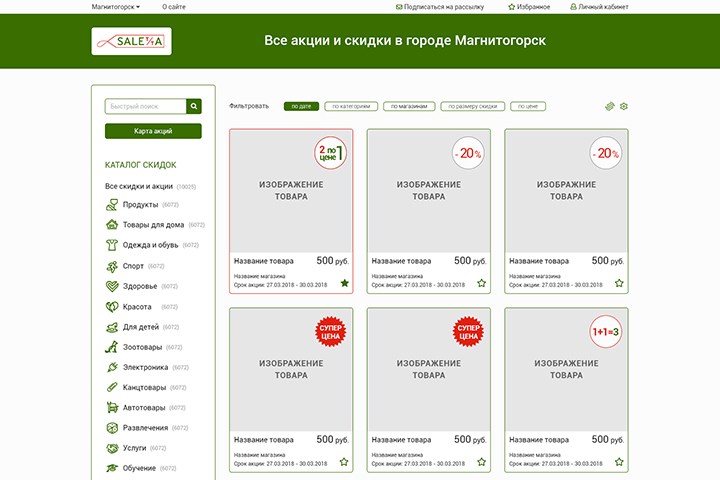Open the Избранное page link
The height and width of the screenshot is (480, 720).
(x=533, y=7)
